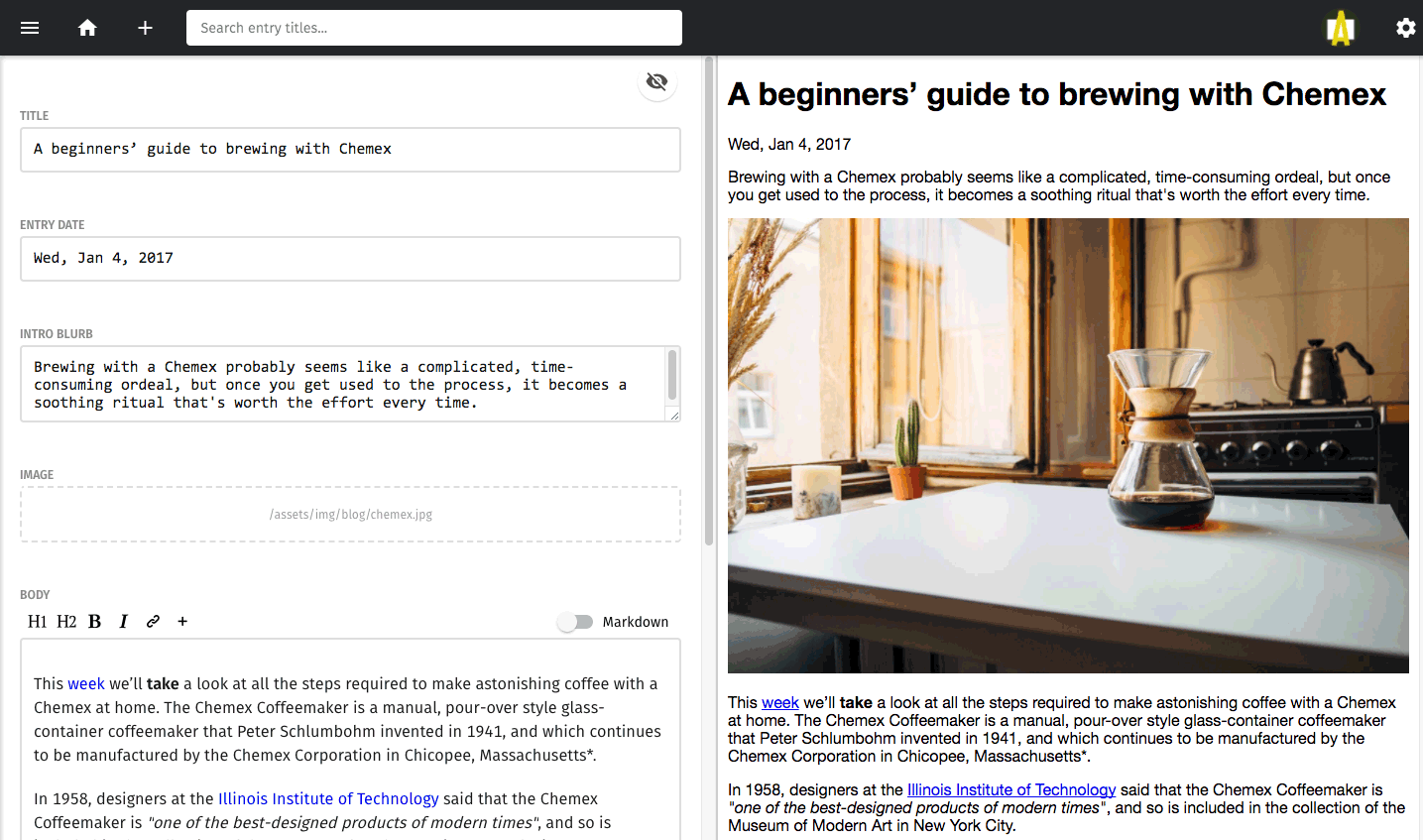Image resolution: width=1423 pixels, height=840 pixels.
Task: Click the editor panel vertical scrollbar
Action: coord(709,300)
